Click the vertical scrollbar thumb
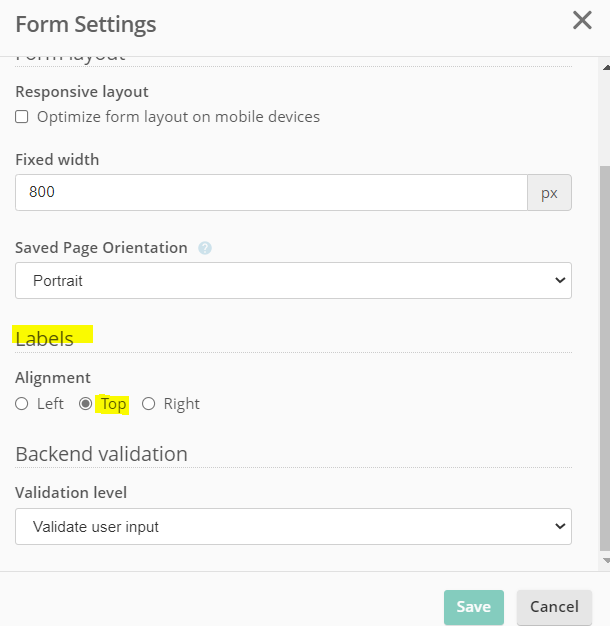 pyautogui.click(x=604, y=350)
